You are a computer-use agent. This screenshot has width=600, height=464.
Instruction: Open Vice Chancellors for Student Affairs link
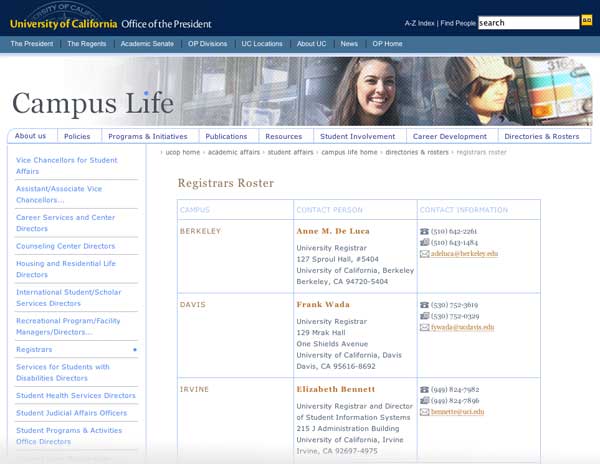pyautogui.click(x=67, y=166)
